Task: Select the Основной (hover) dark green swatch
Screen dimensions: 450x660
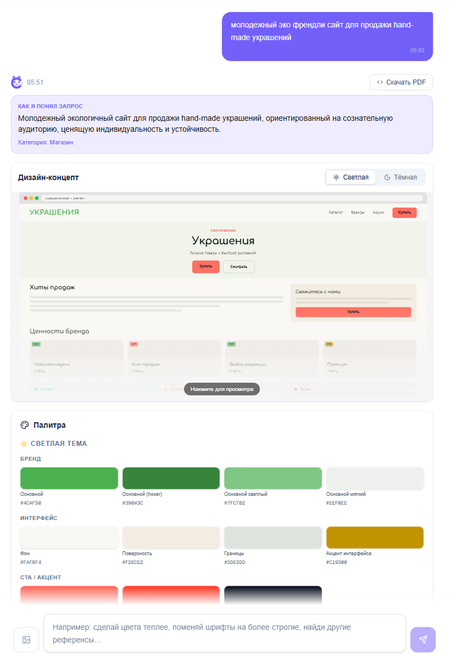Action: tap(171, 478)
